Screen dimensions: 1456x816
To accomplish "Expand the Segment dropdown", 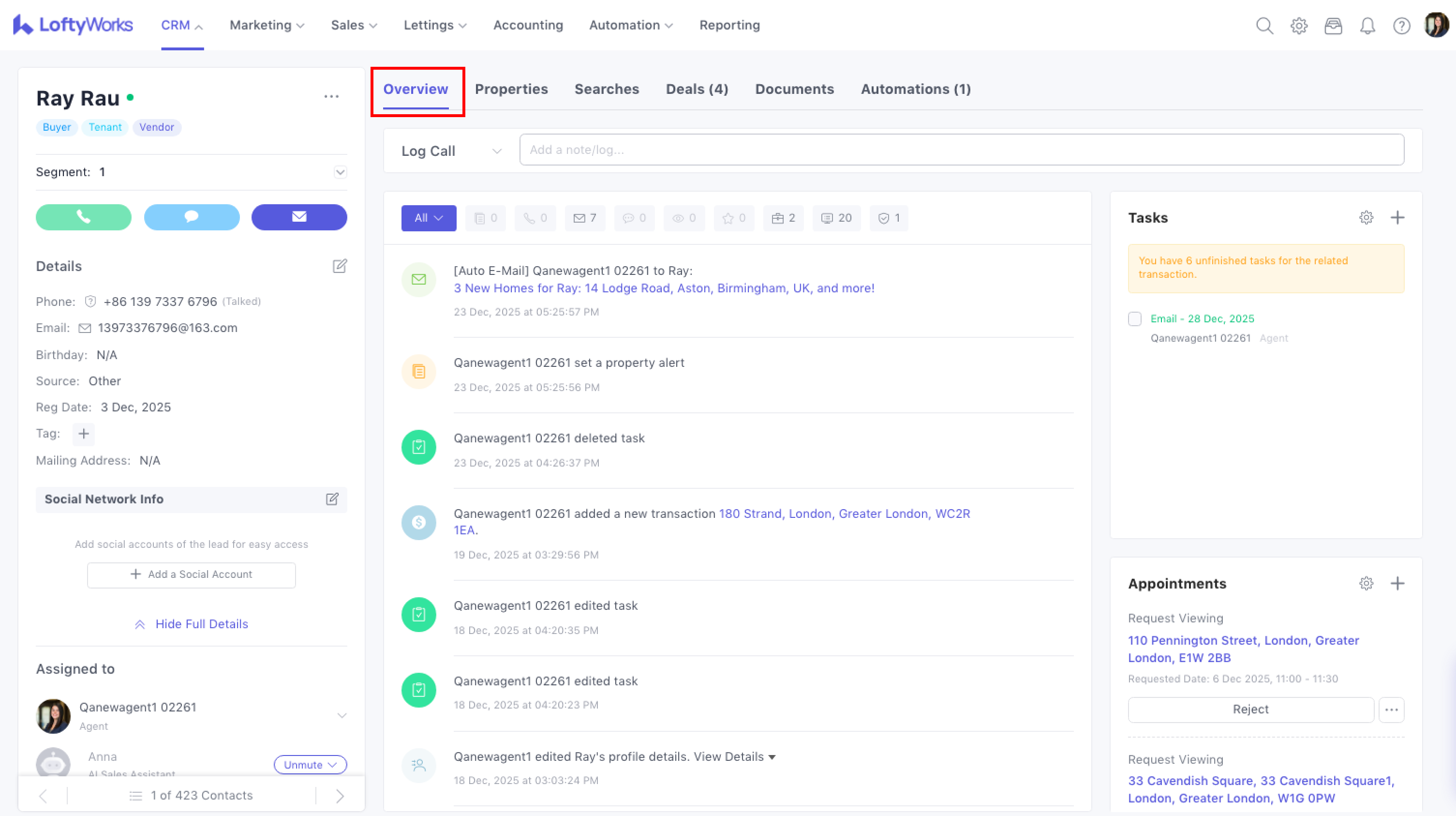I will point(340,172).
